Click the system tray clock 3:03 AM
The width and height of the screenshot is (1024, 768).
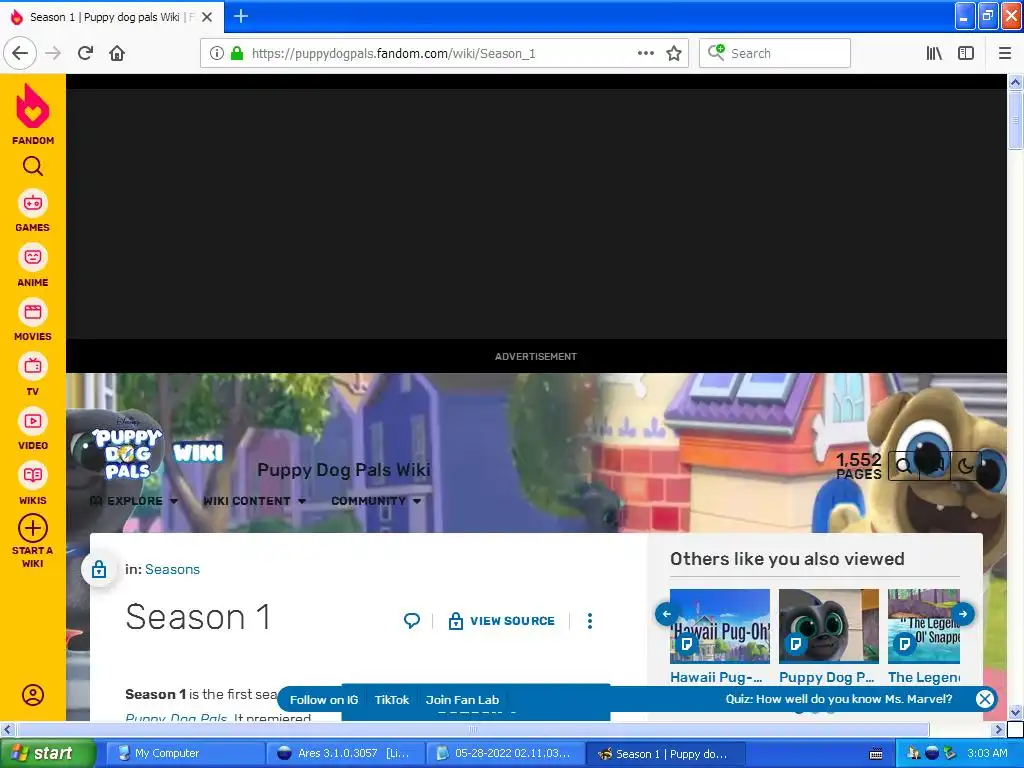pyautogui.click(x=987, y=753)
